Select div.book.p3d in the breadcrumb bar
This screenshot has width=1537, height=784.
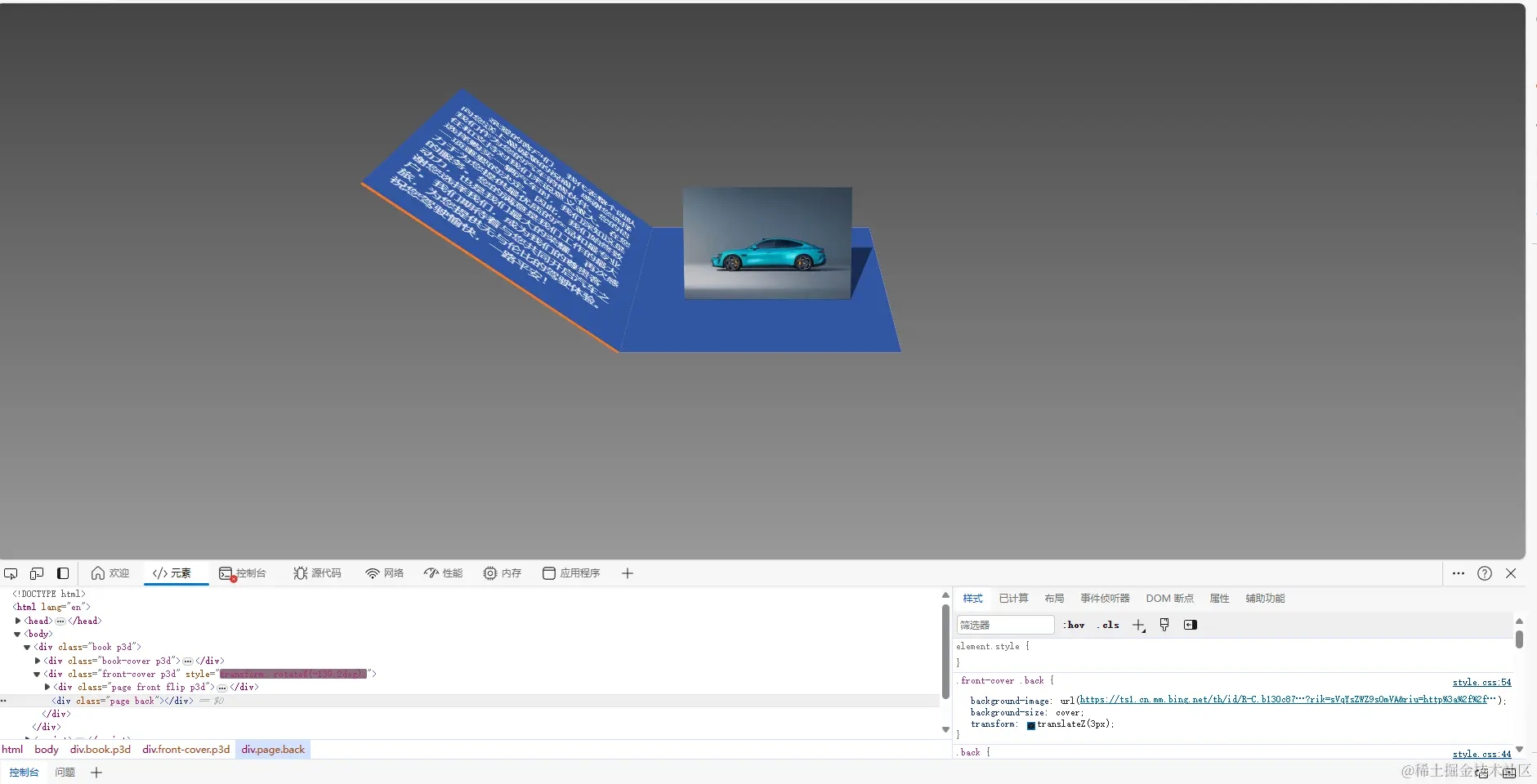pos(101,749)
